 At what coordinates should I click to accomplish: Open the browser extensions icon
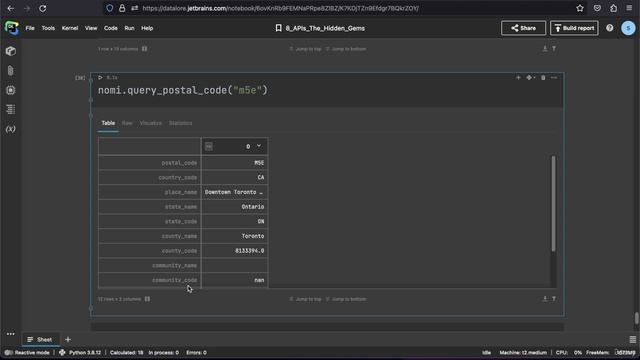tap(613, 8)
